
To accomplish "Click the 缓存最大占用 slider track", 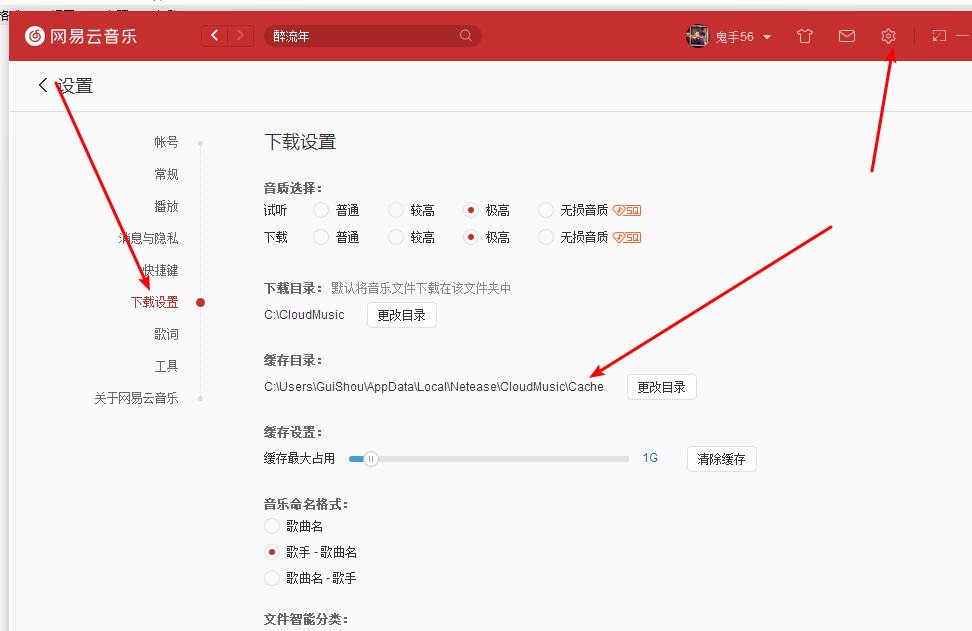I will pos(489,459).
